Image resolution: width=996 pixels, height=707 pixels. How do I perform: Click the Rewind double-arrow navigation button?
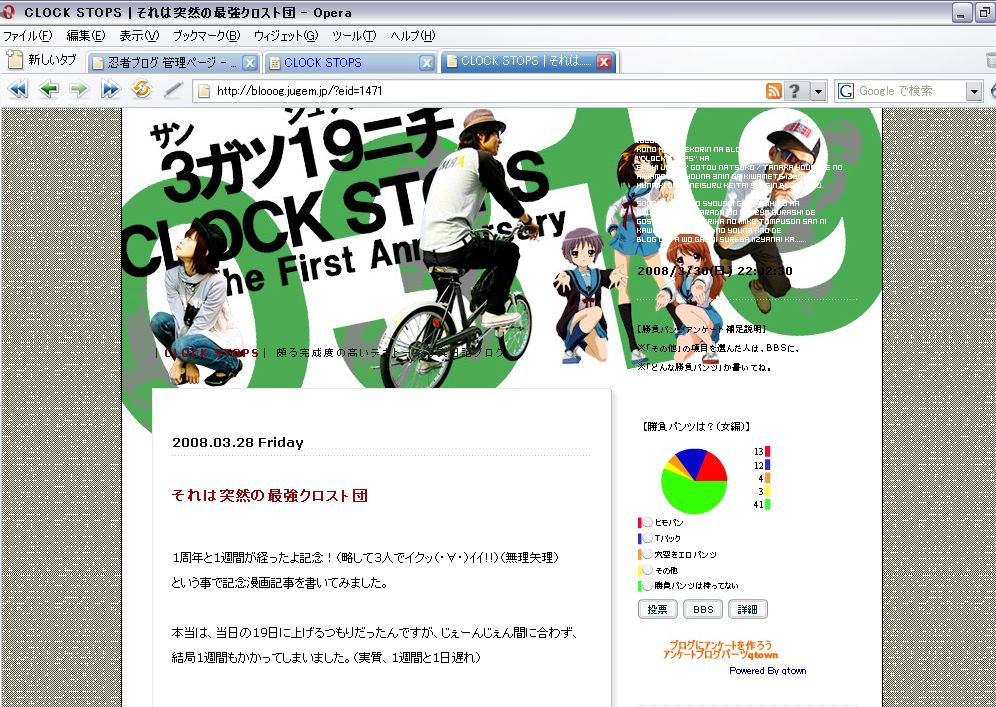coord(18,90)
